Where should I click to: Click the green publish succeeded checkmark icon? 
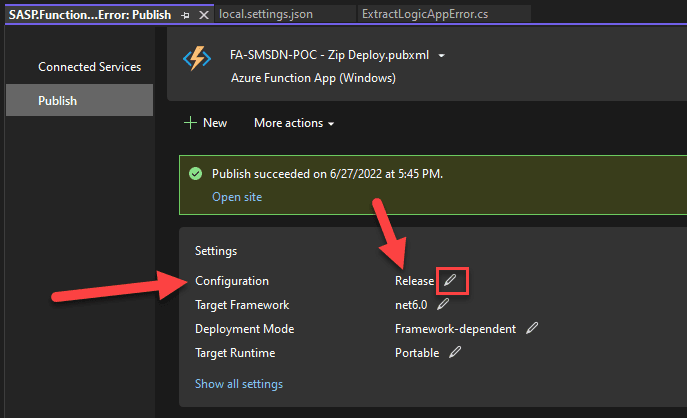[195, 174]
